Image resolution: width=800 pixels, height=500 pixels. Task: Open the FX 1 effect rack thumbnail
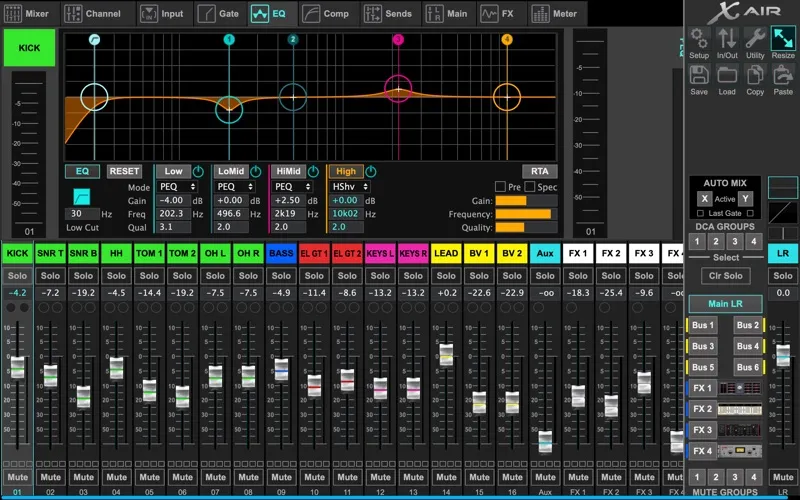pyautogui.click(x=740, y=388)
